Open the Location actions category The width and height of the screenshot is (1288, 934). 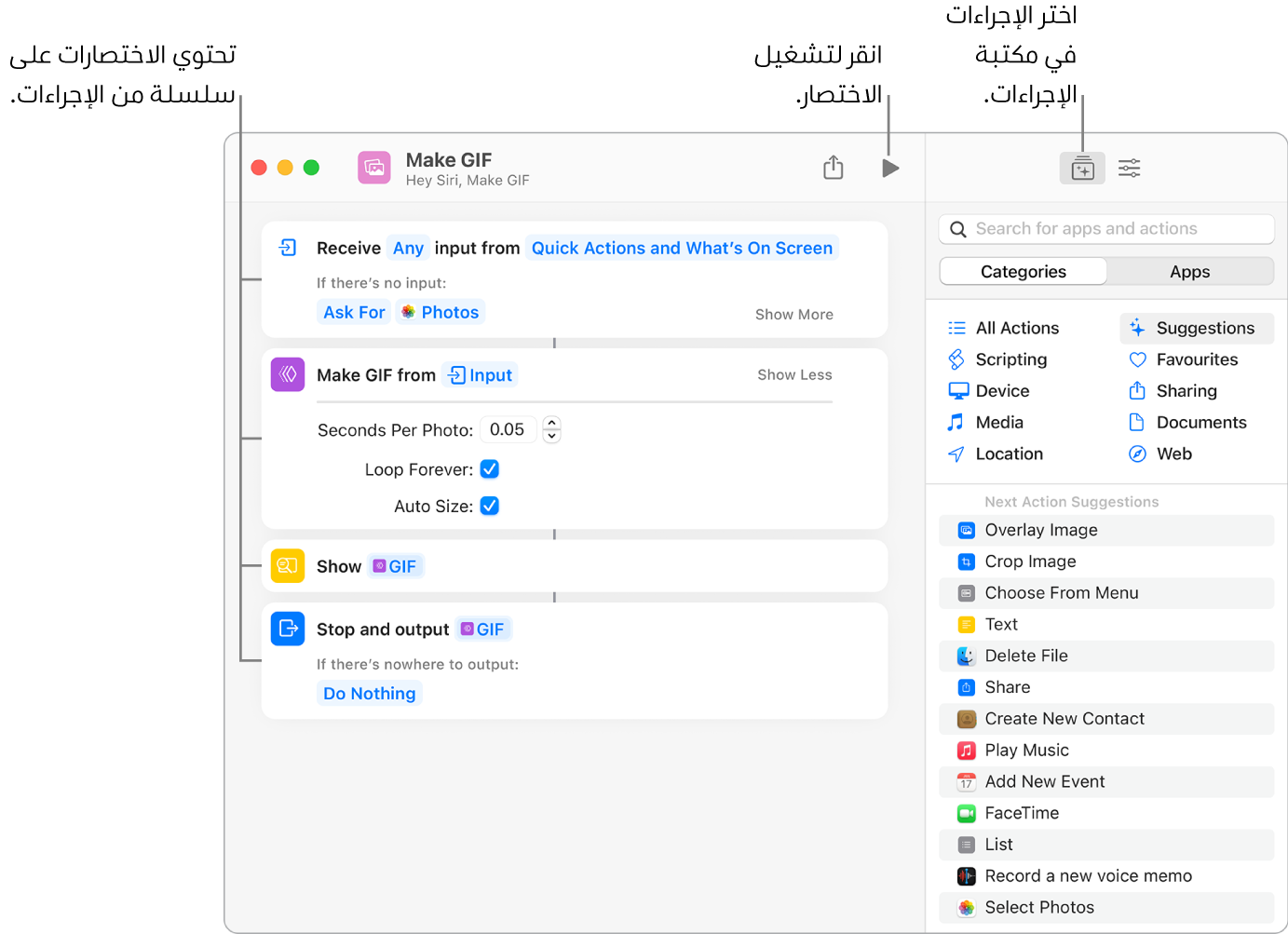pyautogui.click(x=1007, y=453)
